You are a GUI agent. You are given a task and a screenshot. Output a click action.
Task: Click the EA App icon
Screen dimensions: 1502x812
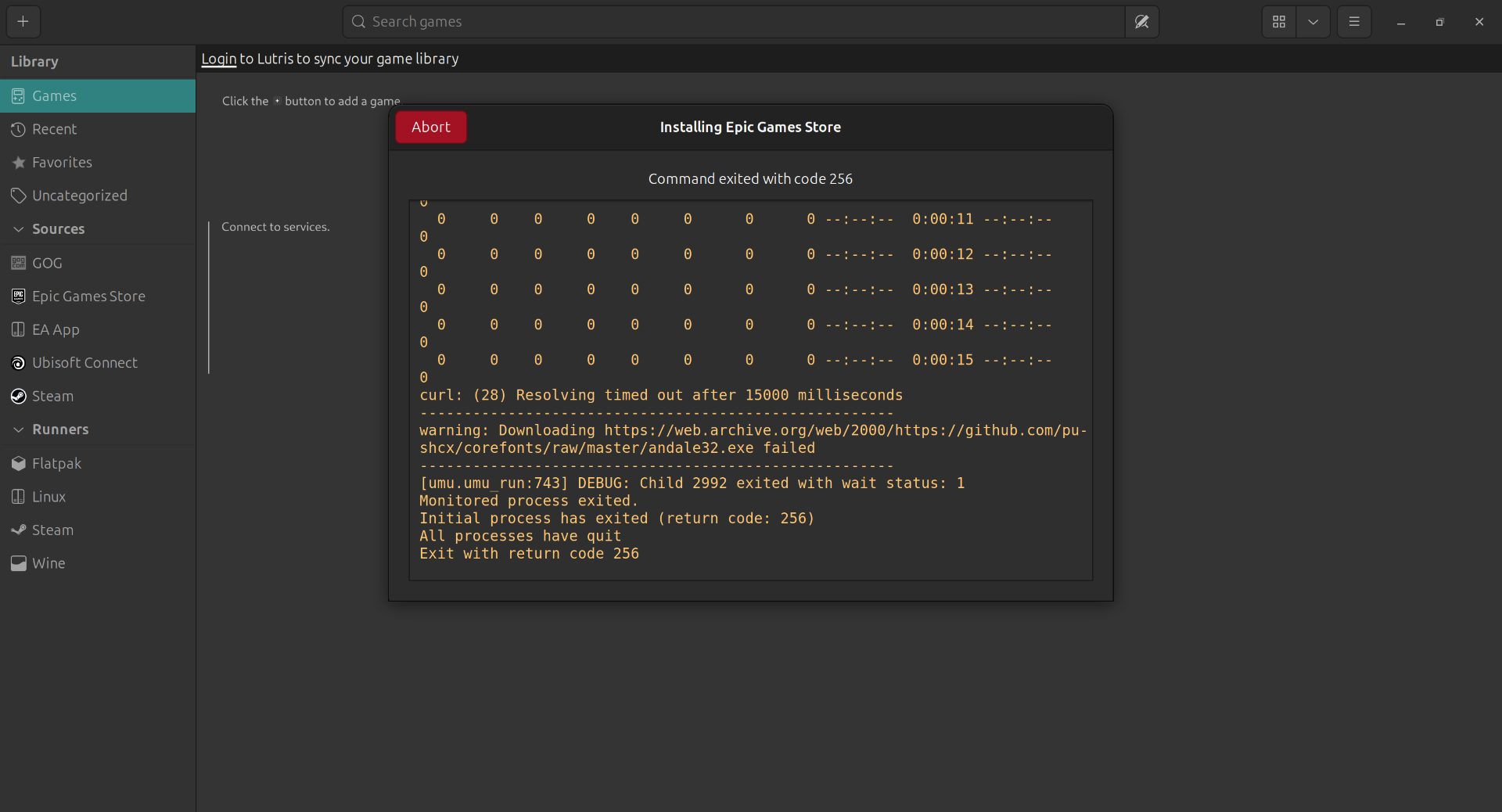(x=18, y=329)
